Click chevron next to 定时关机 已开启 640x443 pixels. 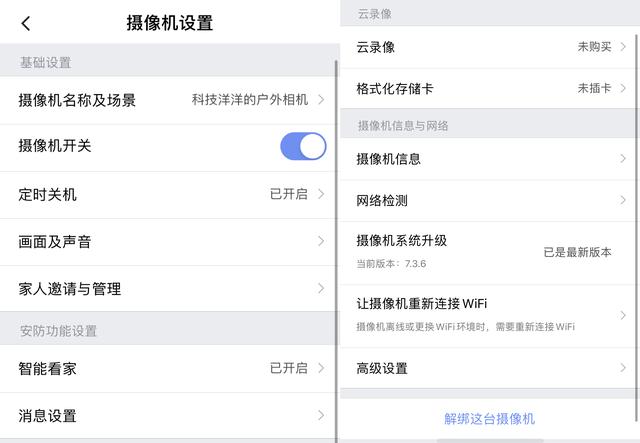[x=321, y=194]
